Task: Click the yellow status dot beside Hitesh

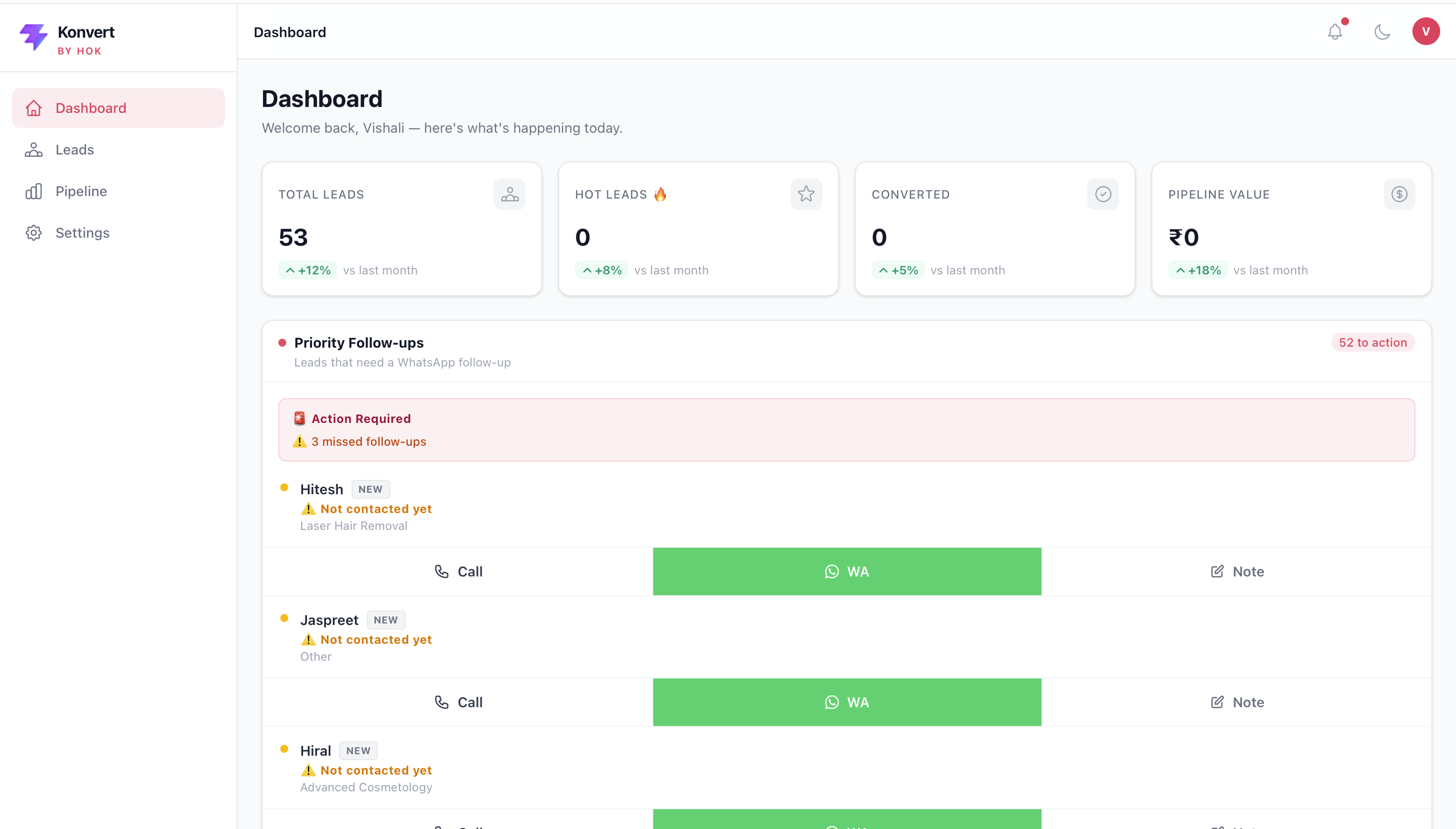Action: pos(284,488)
